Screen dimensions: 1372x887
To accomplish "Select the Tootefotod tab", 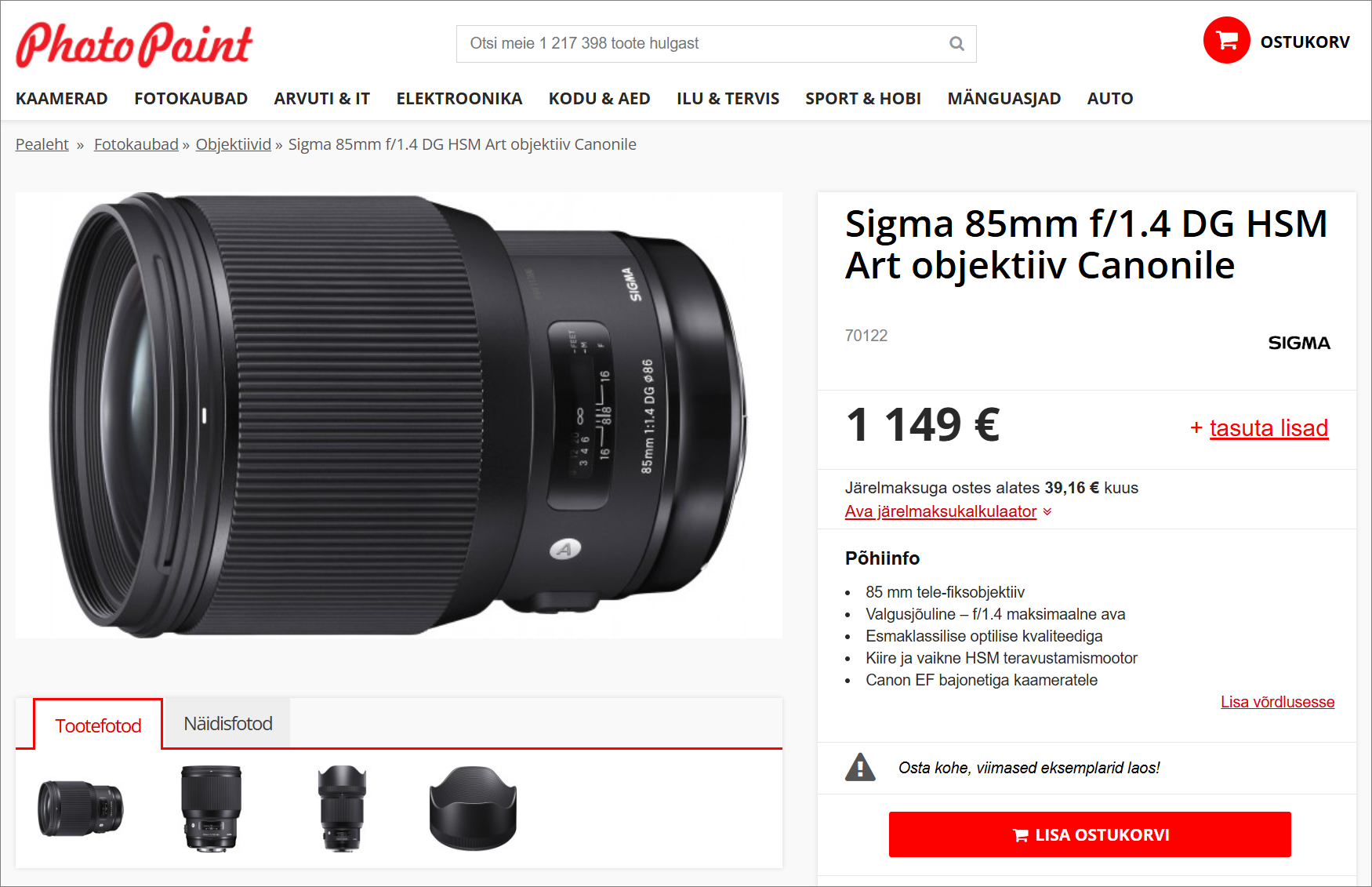I will point(98,725).
